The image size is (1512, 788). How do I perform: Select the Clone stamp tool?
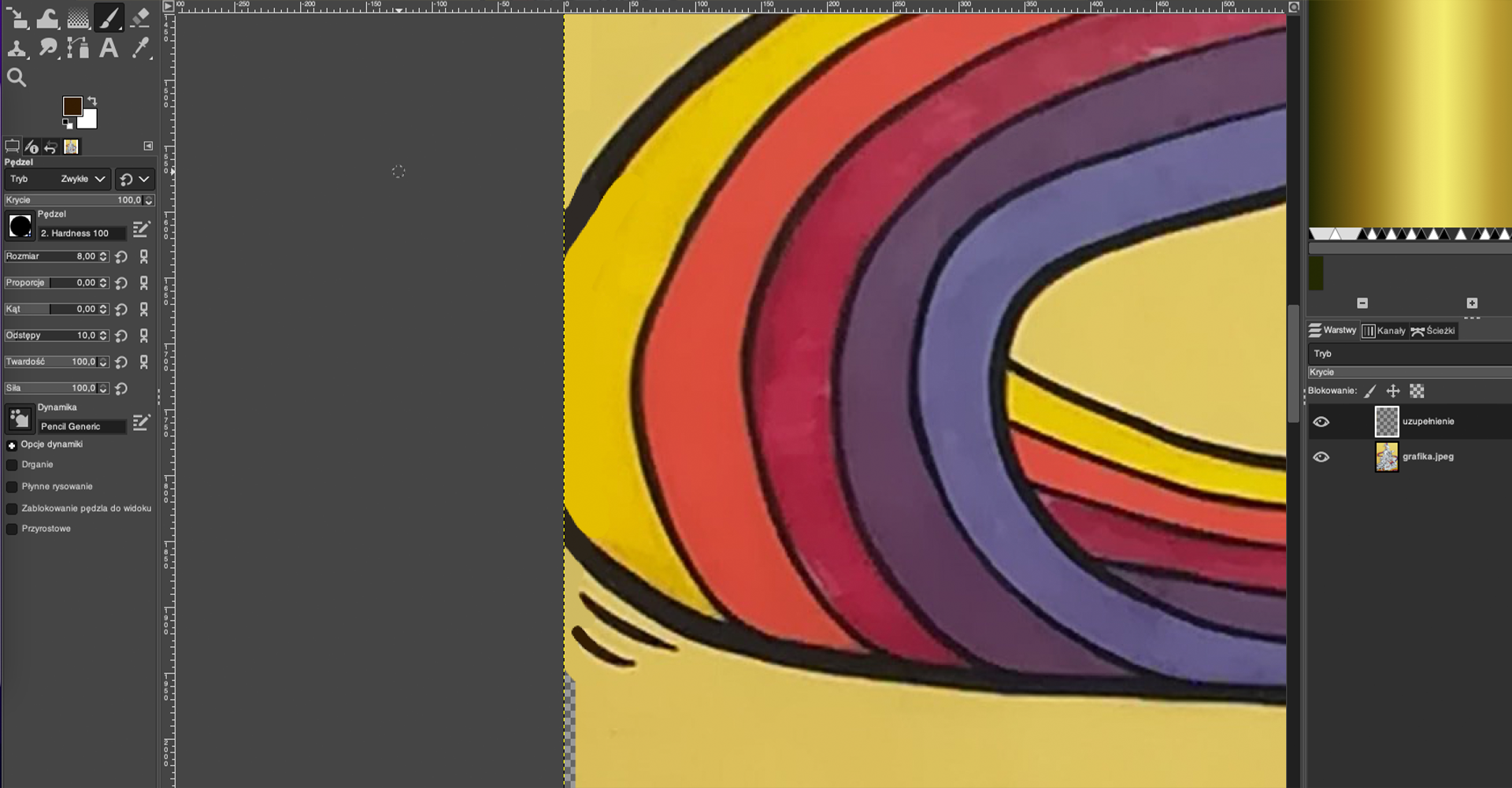17,48
